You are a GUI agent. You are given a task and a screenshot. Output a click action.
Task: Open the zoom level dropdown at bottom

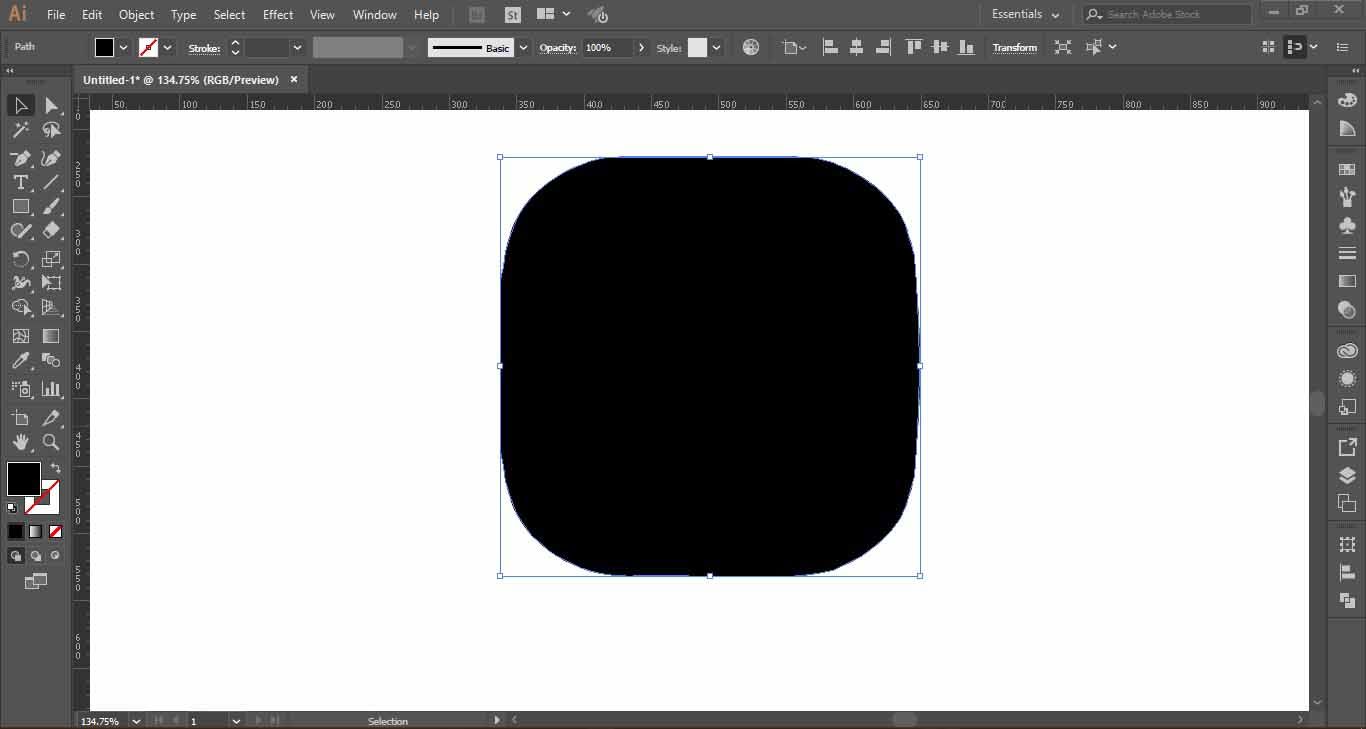137,720
